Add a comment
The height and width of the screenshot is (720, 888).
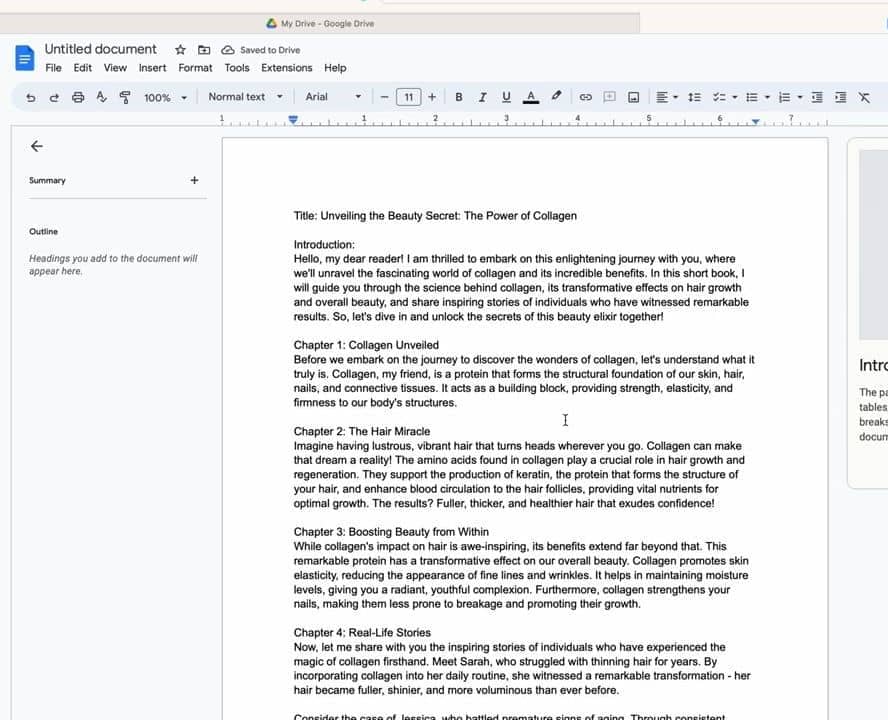click(x=609, y=97)
